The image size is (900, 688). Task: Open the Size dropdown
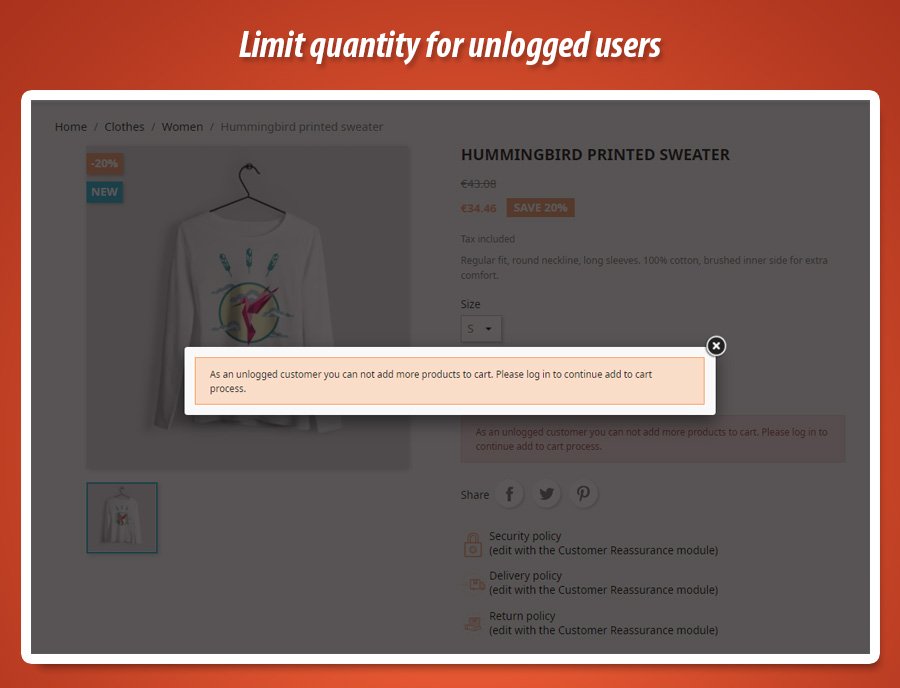tap(481, 329)
